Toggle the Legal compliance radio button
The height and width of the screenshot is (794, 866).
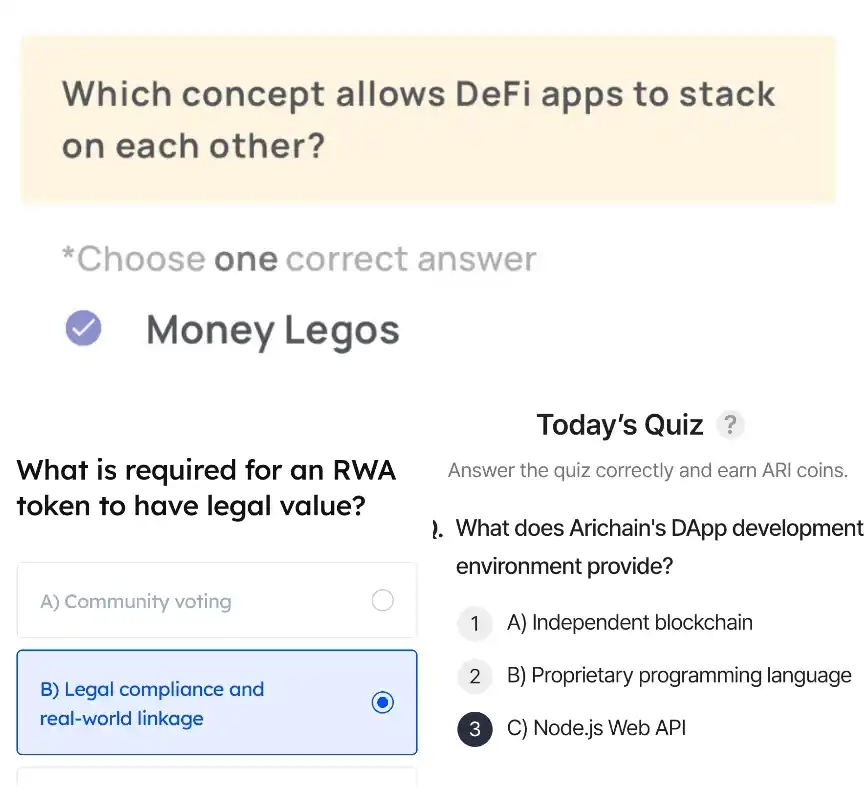383,702
